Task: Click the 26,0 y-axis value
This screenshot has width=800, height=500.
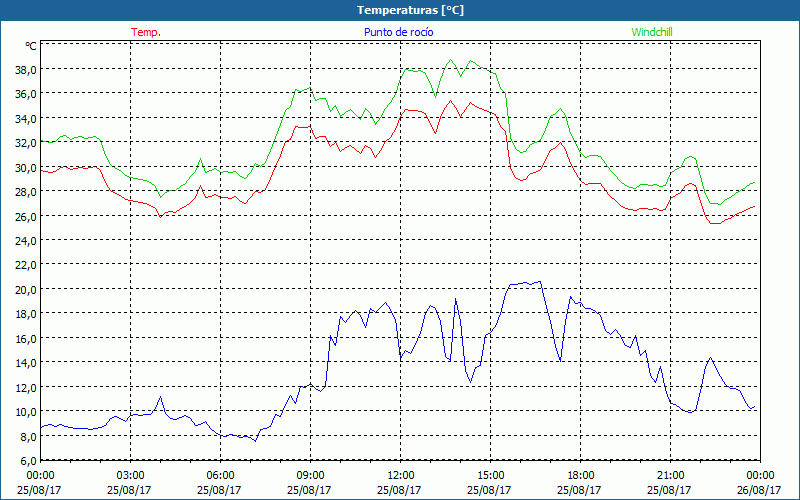Action: 26,216
